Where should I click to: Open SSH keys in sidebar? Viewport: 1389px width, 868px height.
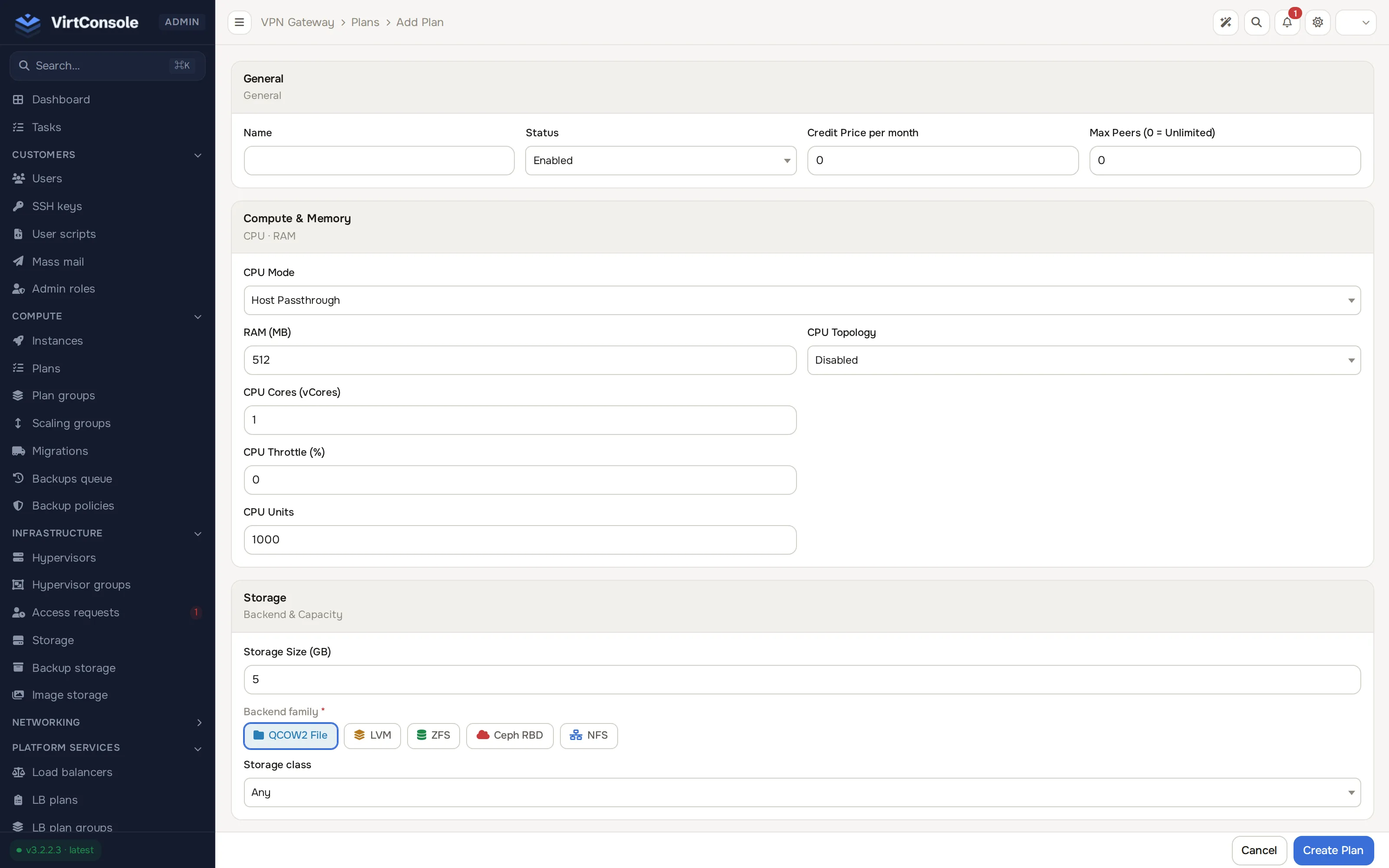(x=107, y=206)
